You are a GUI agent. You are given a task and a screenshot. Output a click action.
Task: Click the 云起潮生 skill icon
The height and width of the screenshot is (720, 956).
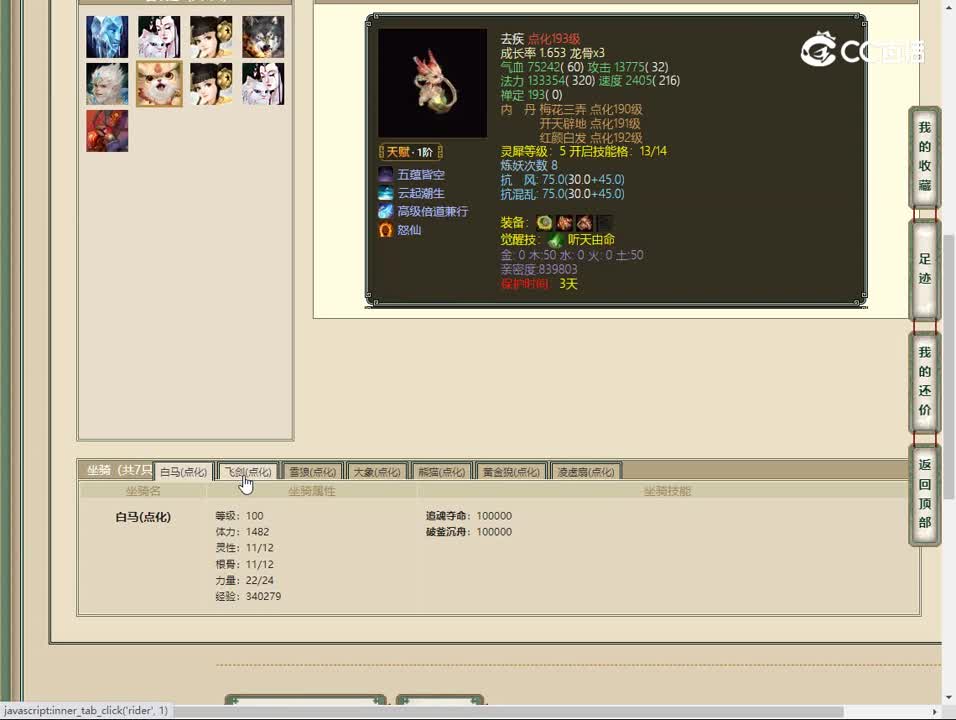point(385,193)
